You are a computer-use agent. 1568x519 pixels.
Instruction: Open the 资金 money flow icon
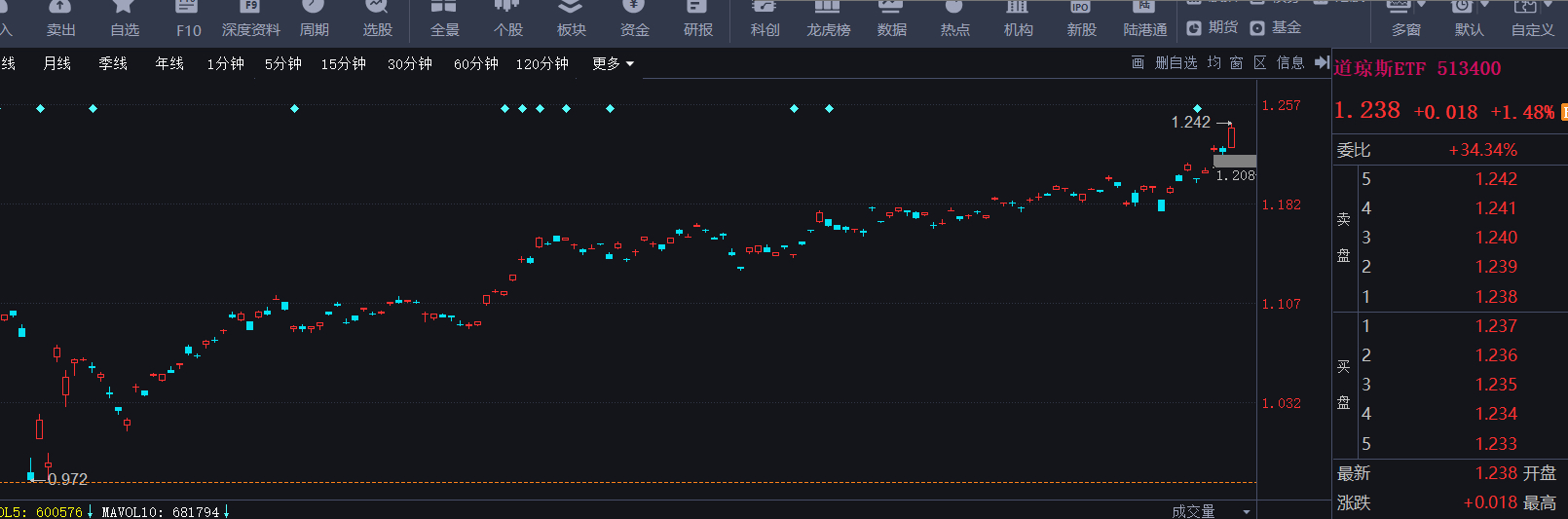[x=634, y=19]
